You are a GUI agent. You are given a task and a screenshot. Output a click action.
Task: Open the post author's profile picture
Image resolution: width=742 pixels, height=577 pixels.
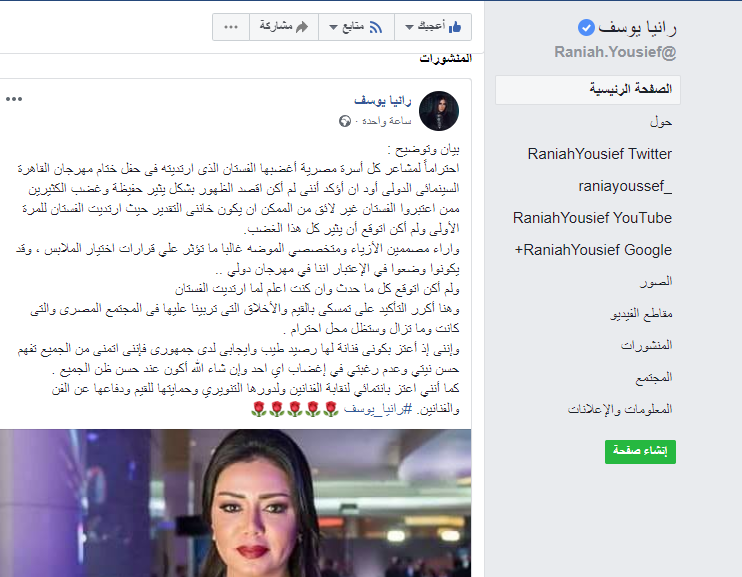pos(439,111)
